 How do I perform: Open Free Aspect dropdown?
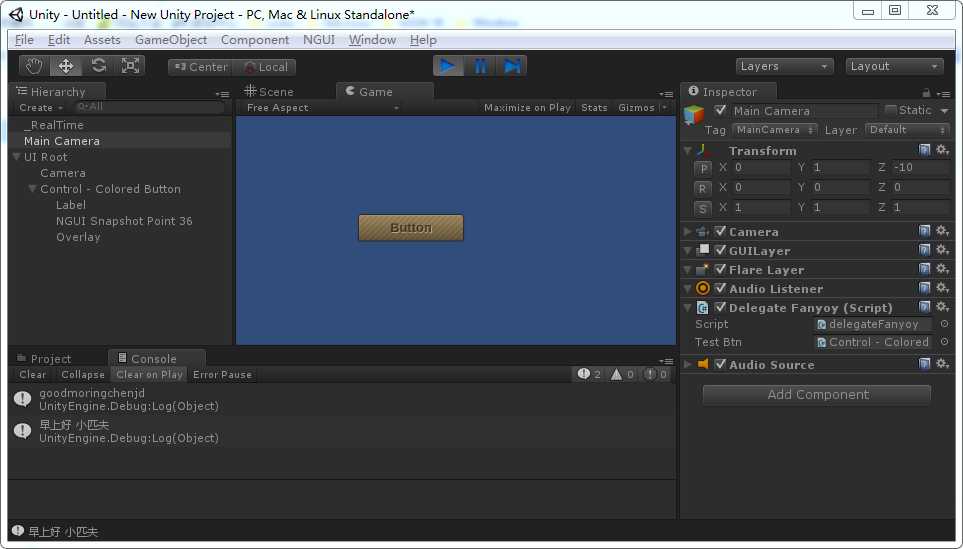pos(322,107)
